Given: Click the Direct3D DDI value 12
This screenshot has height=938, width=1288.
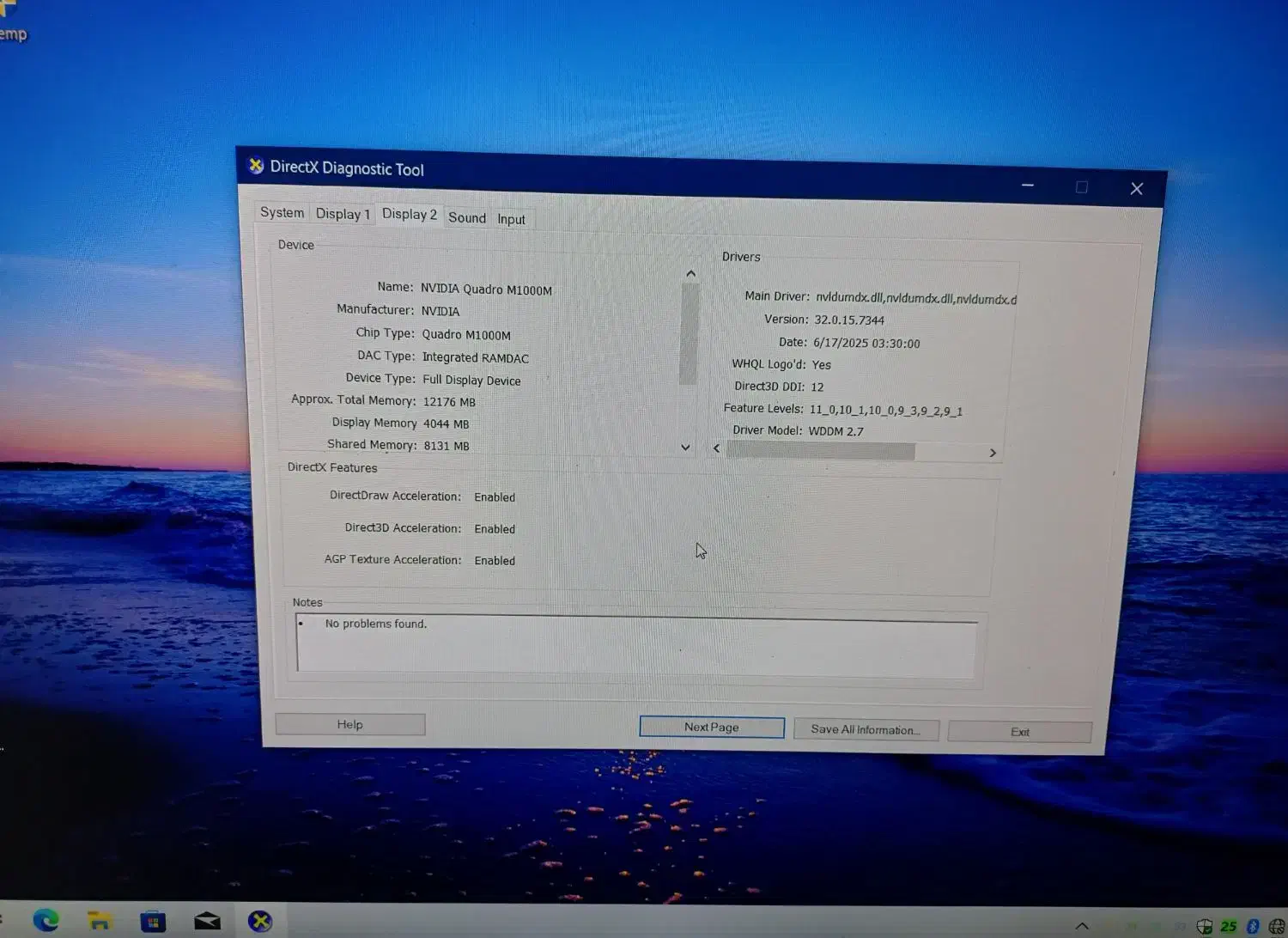Looking at the screenshot, I should [x=817, y=387].
